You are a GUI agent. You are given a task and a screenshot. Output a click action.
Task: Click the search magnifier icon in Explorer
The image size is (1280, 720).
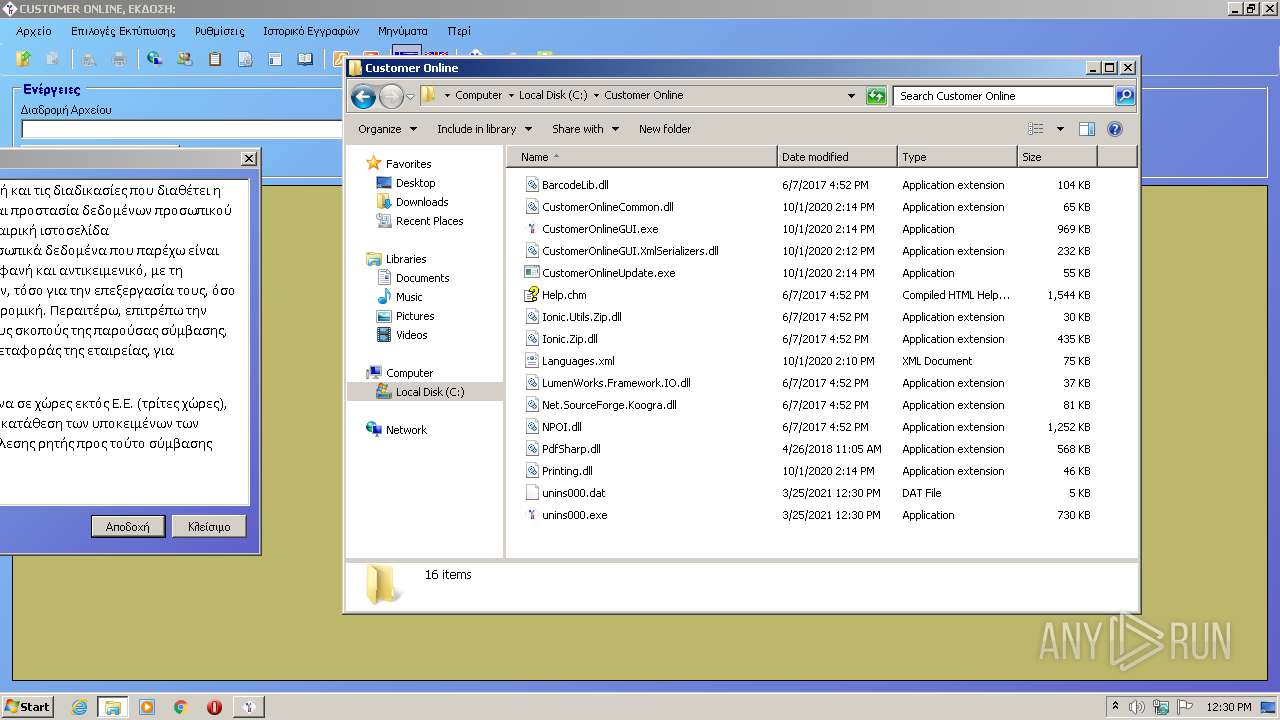(x=1125, y=96)
